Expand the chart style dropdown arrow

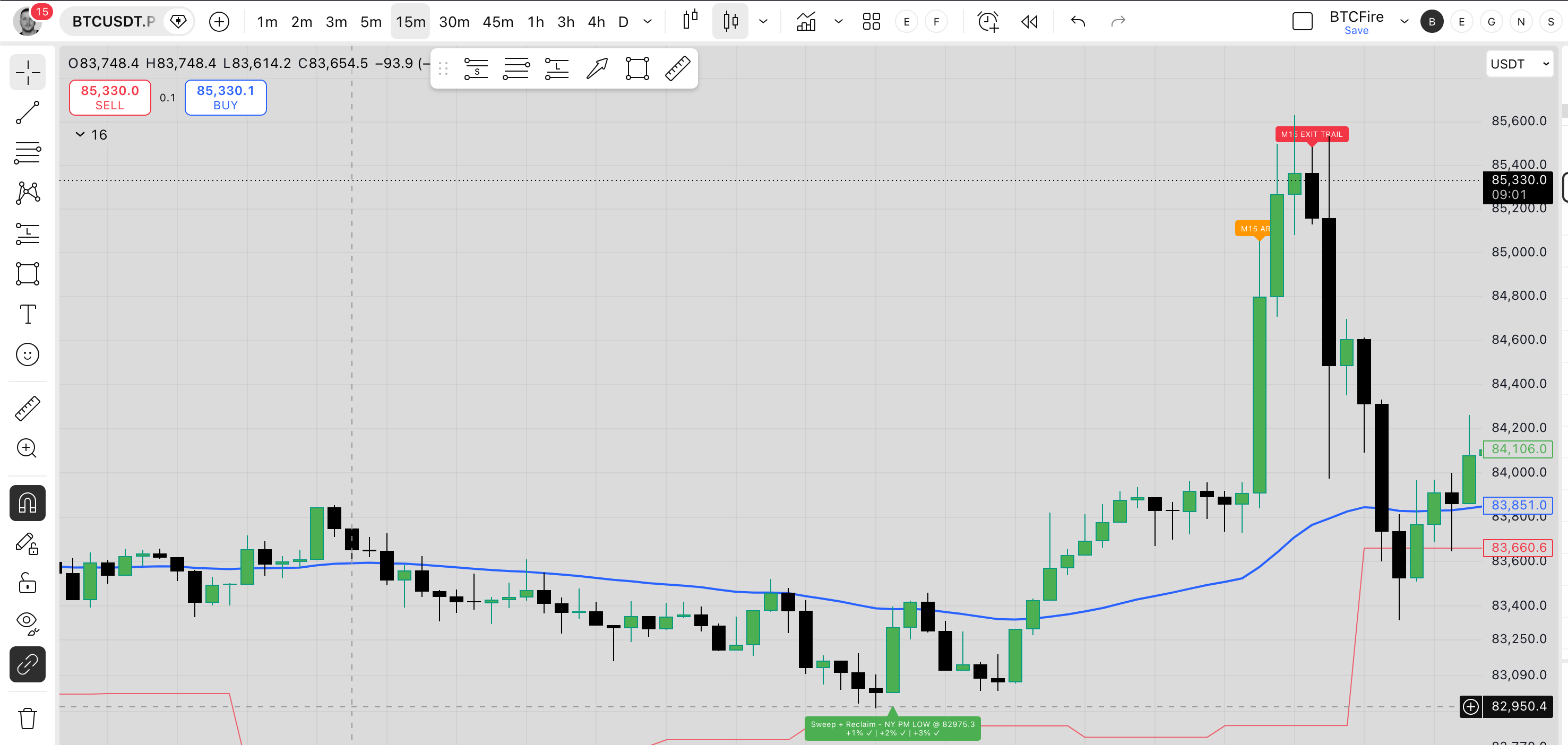click(763, 22)
